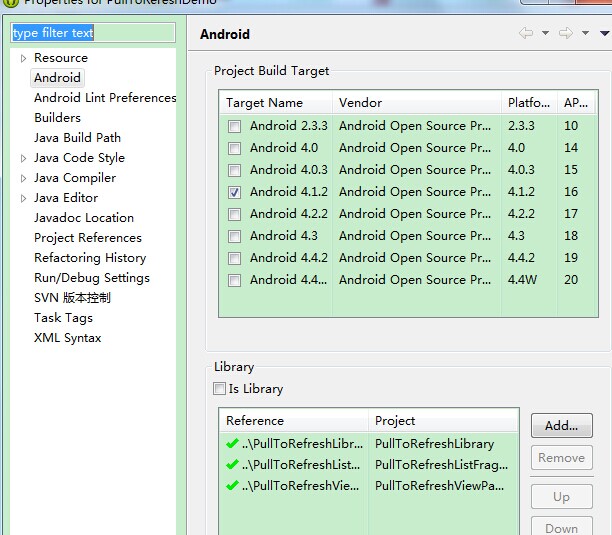This screenshot has height=535, width=612.
Task: Click the green check icon for PullToRefreshLibrary
Action: point(232,444)
